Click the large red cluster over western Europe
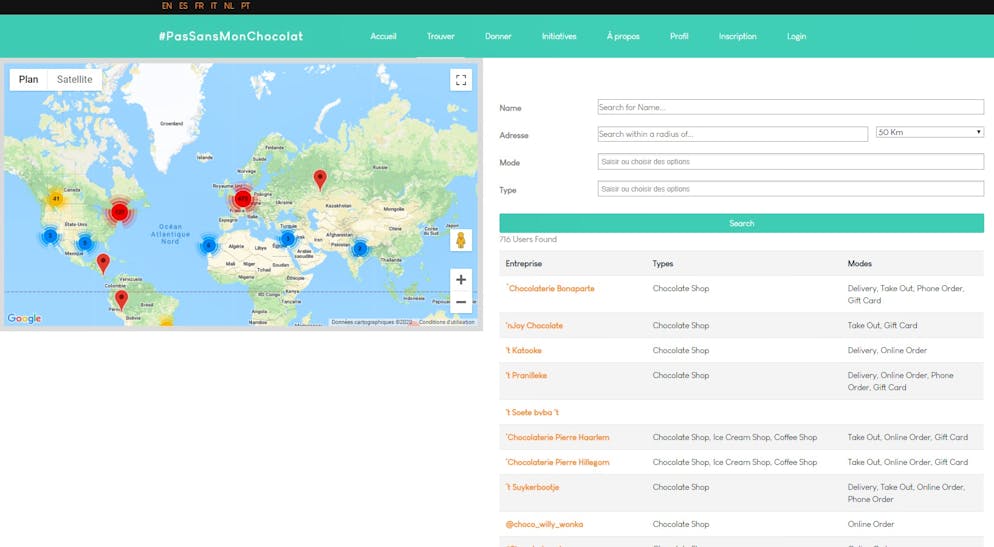Screen dimensions: 994x547 coord(243,198)
